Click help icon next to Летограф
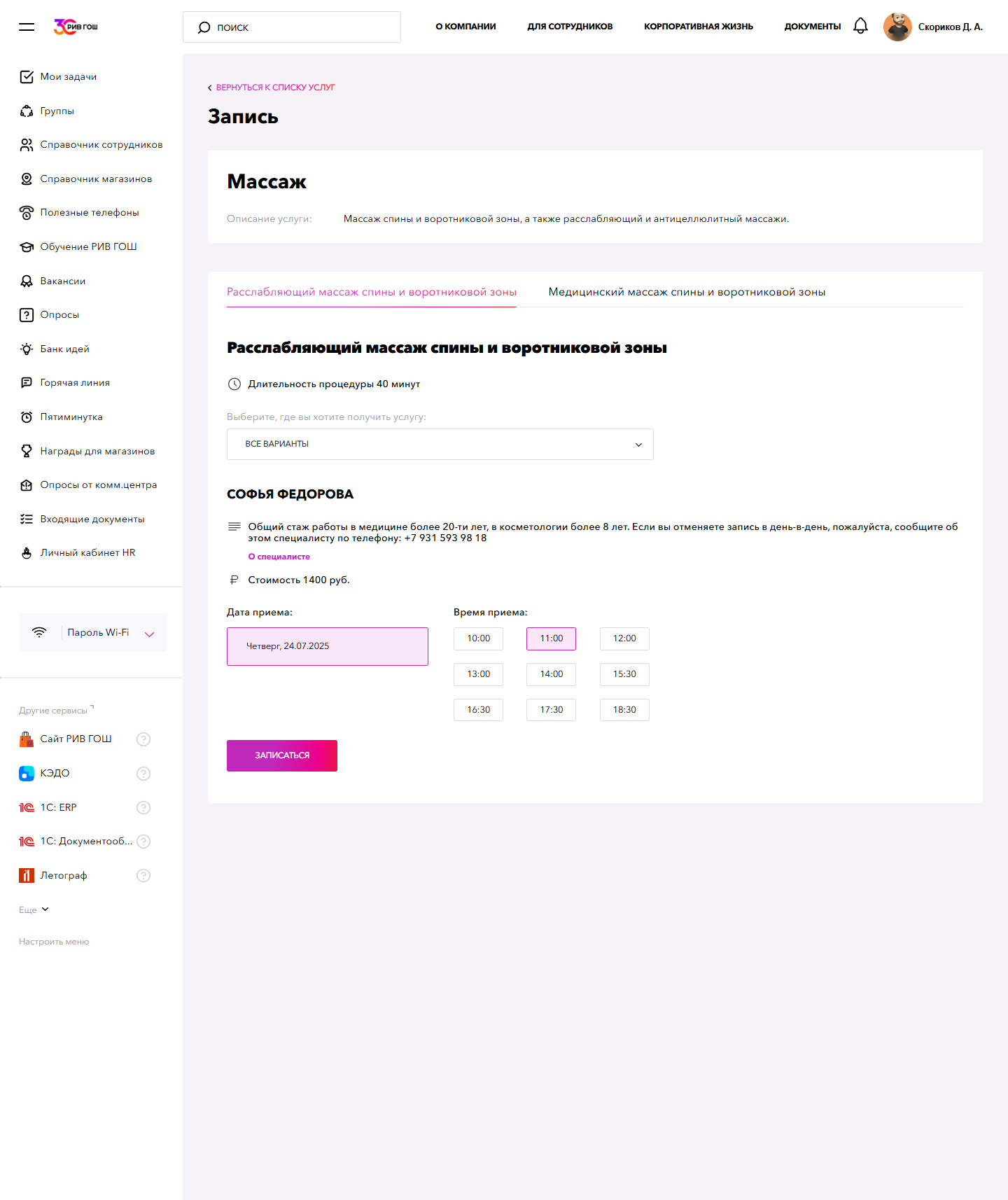The height and width of the screenshot is (1200, 1008). [x=143, y=875]
